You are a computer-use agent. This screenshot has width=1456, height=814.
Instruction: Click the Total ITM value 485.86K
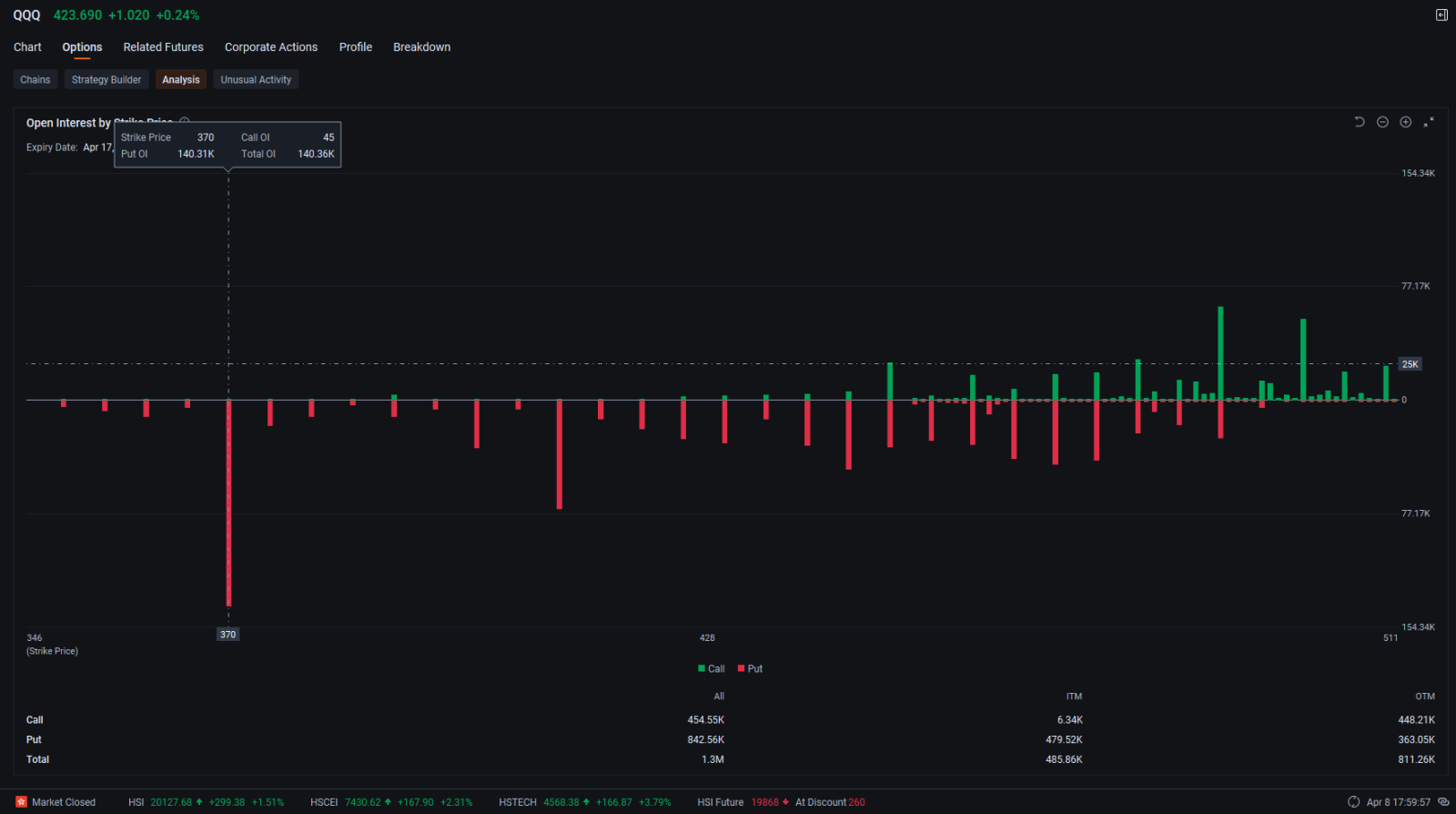[x=1064, y=759]
